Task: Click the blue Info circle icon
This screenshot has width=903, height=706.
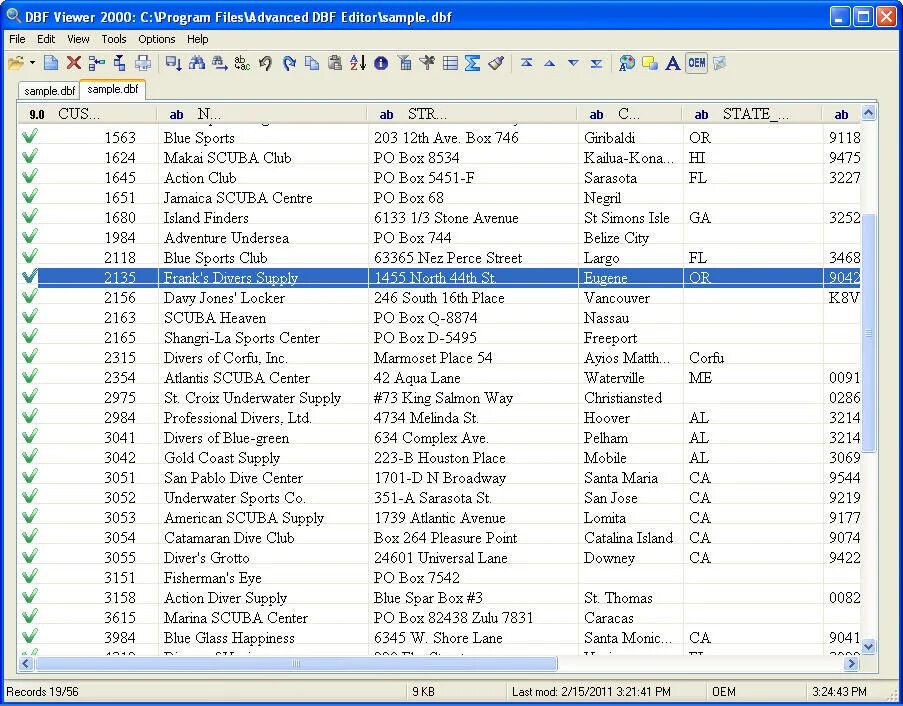Action: pyautogui.click(x=381, y=63)
